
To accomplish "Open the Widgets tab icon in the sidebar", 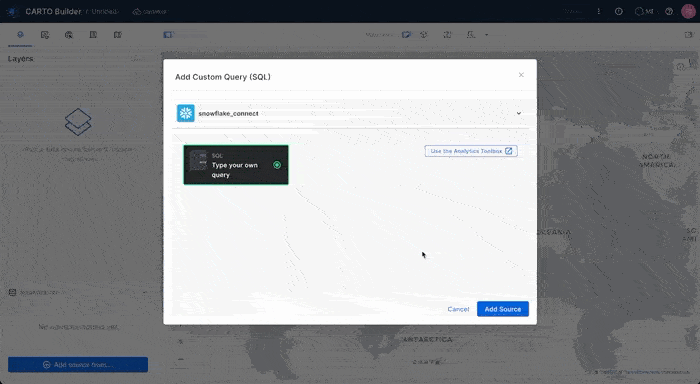I will pyautogui.click(x=45, y=35).
